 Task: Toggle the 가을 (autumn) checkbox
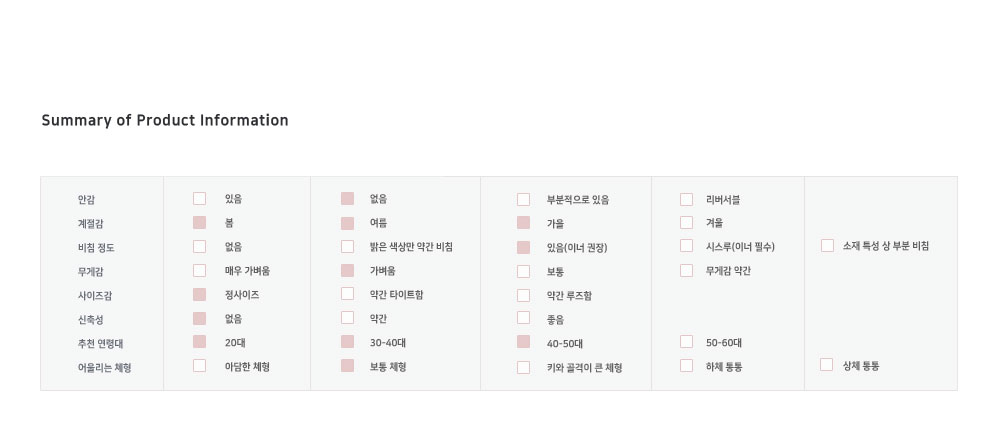pyautogui.click(x=523, y=223)
